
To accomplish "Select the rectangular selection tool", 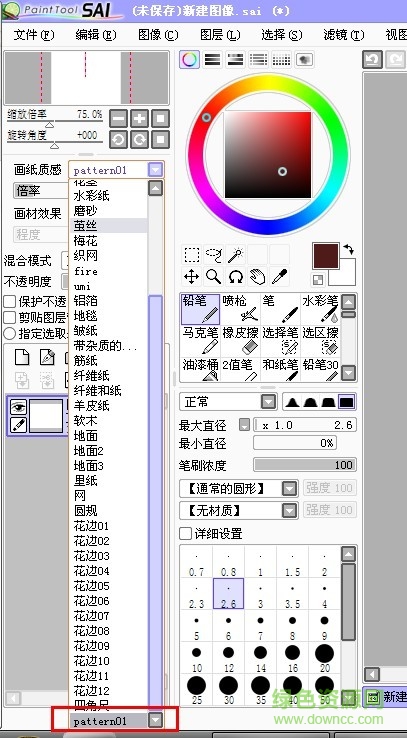I will coord(192,255).
